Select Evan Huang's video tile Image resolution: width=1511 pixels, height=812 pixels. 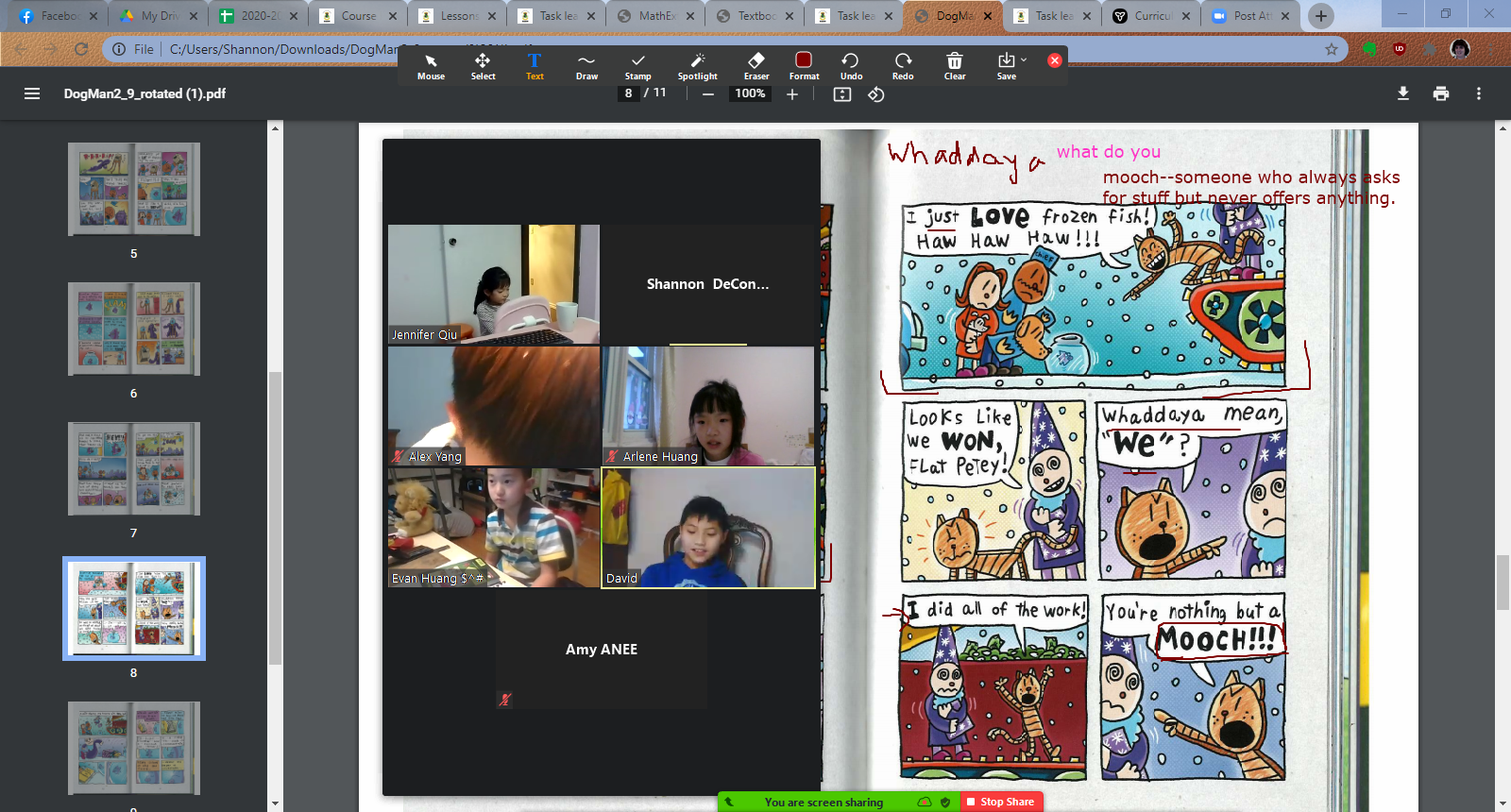(494, 528)
